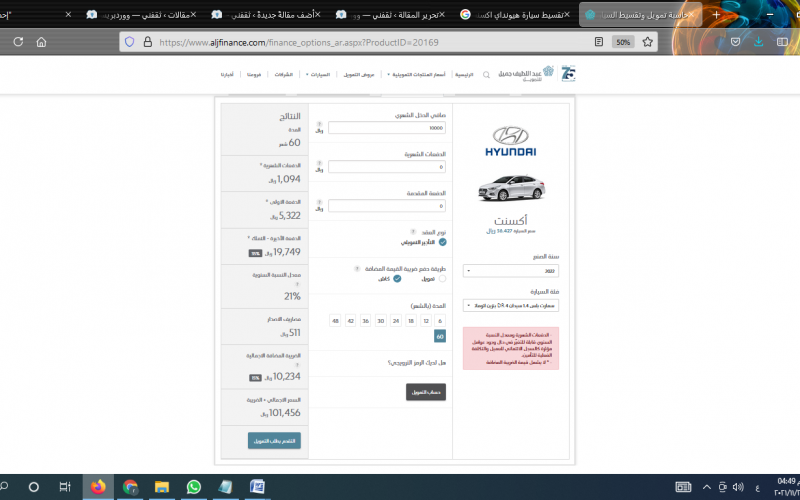This screenshot has width=800, height=500.
Task: Open the shield tracking protection icon
Action: tap(130, 42)
